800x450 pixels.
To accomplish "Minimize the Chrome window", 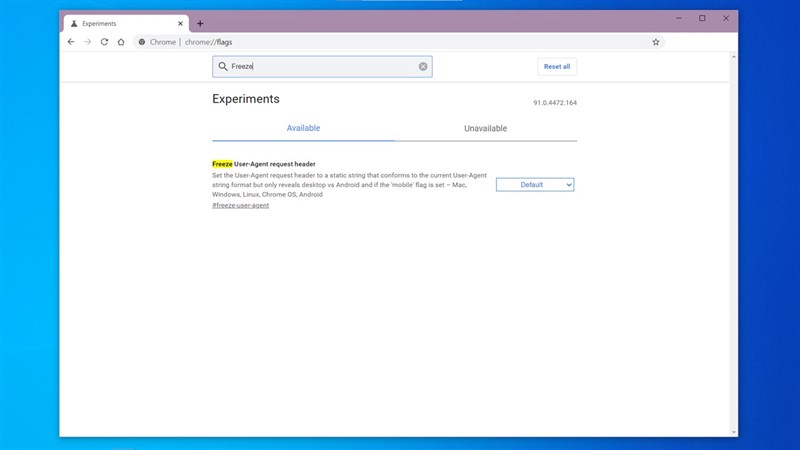I will click(x=679, y=18).
